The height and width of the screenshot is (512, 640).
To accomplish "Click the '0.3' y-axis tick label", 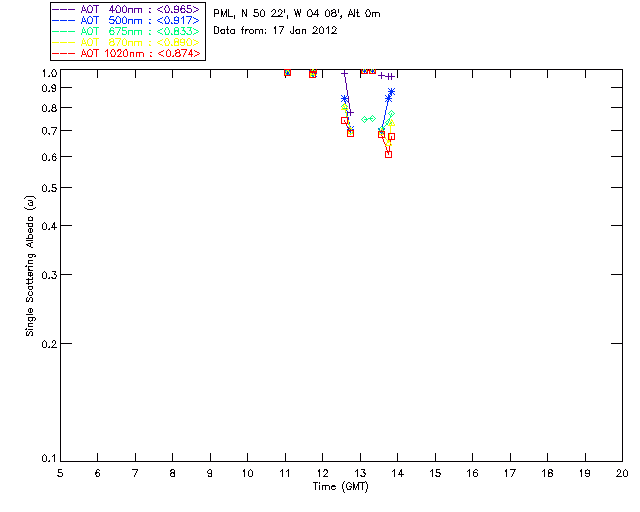I will point(49,275).
